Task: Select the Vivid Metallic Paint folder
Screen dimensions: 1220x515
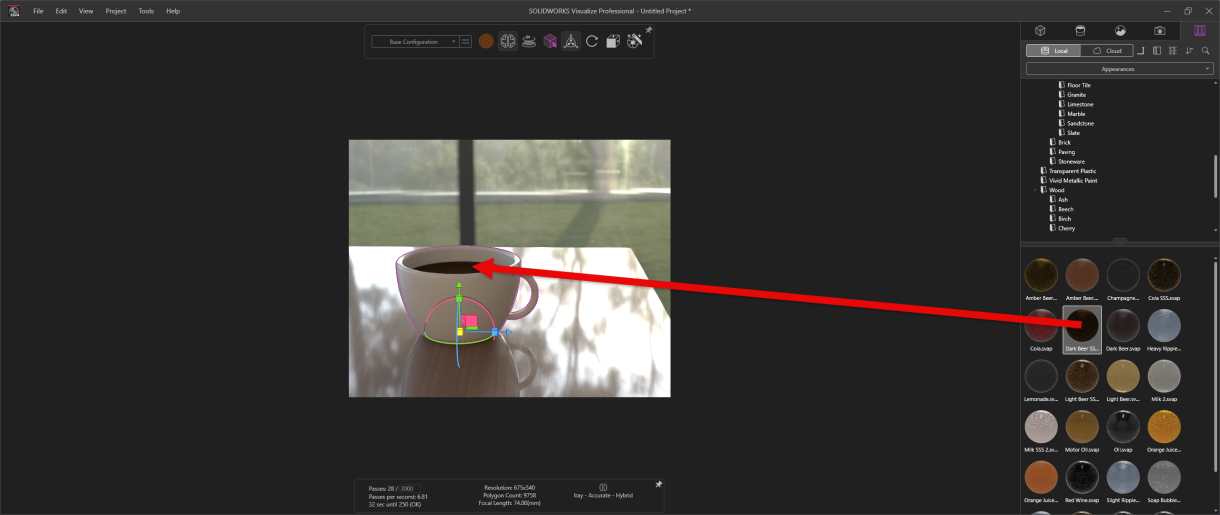Action: 1074,180
